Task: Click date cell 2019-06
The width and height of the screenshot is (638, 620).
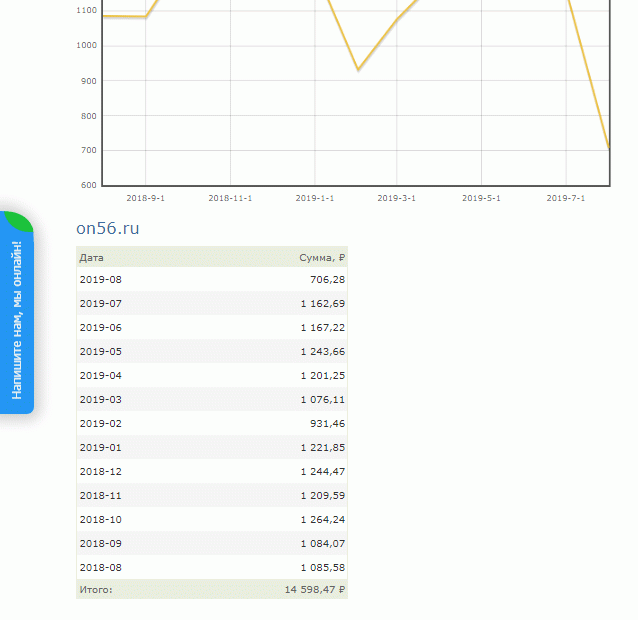Action: 101,327
